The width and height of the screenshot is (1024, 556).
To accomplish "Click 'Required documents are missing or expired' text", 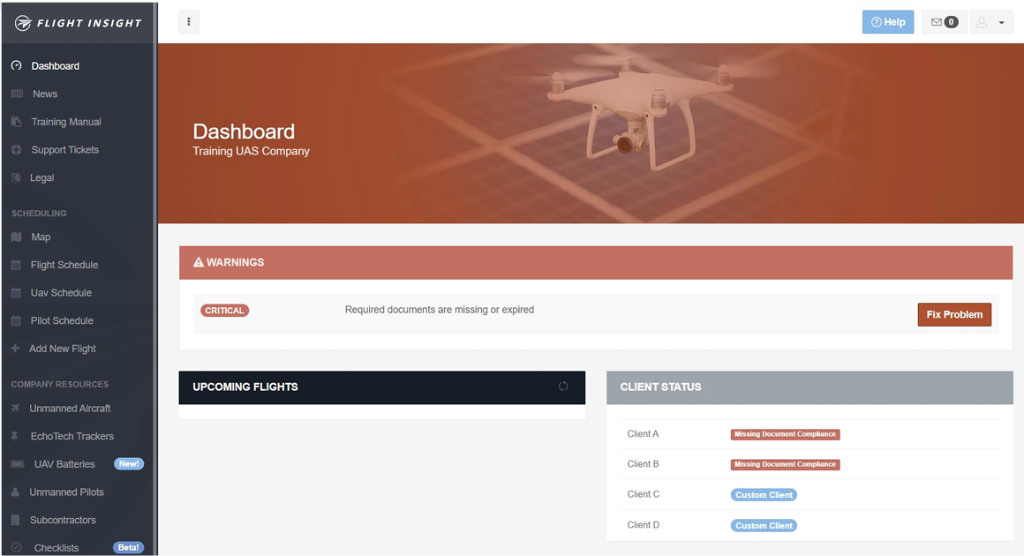I will click(x=440, y=310).
